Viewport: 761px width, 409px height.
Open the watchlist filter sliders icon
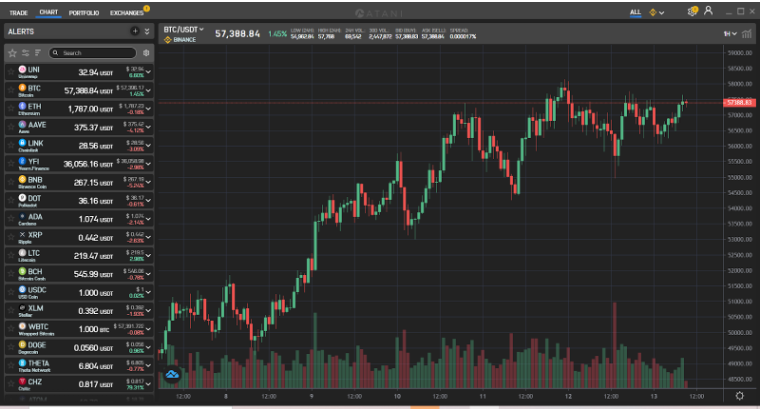point(25,53)
